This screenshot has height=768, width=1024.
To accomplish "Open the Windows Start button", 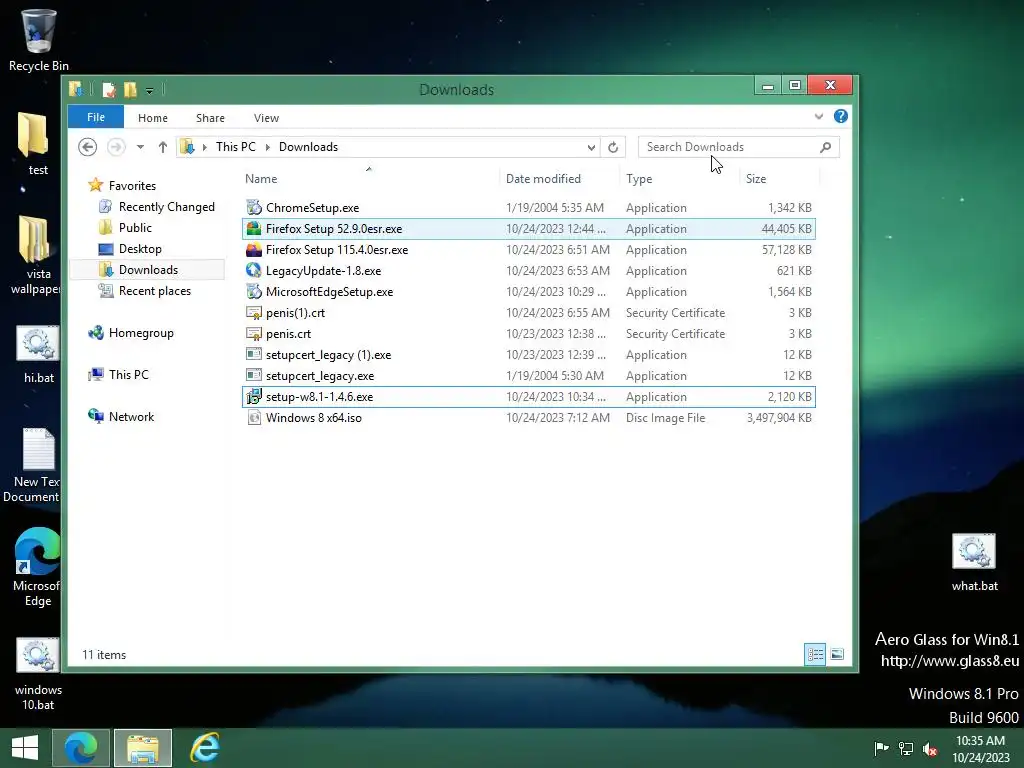I will (x=25, y=748).
